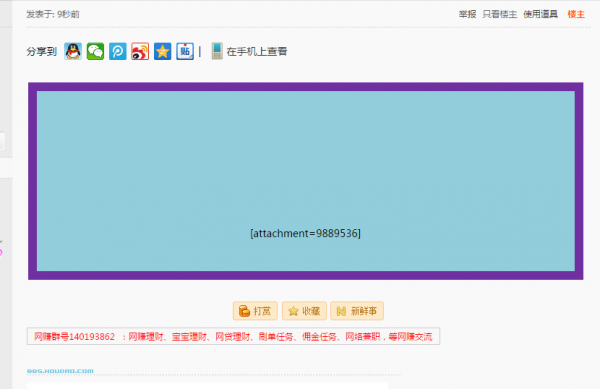Filter thread with 只看楼主
The image size is (600, 389).
(499, 14)
